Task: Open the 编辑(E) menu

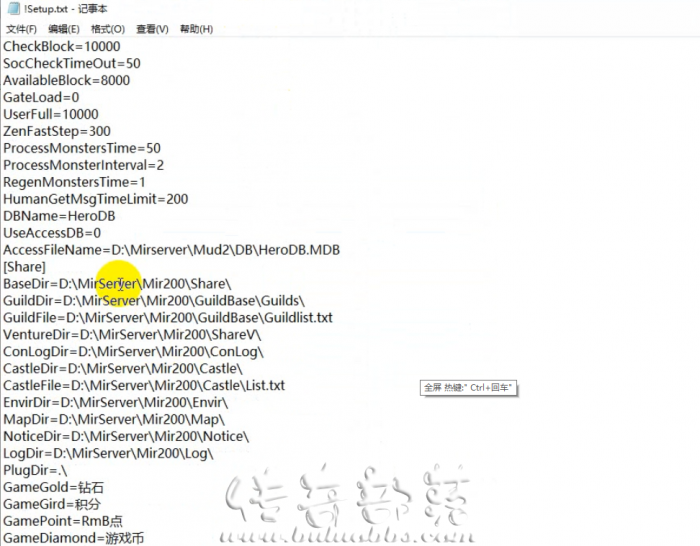Action: (64, 29)
